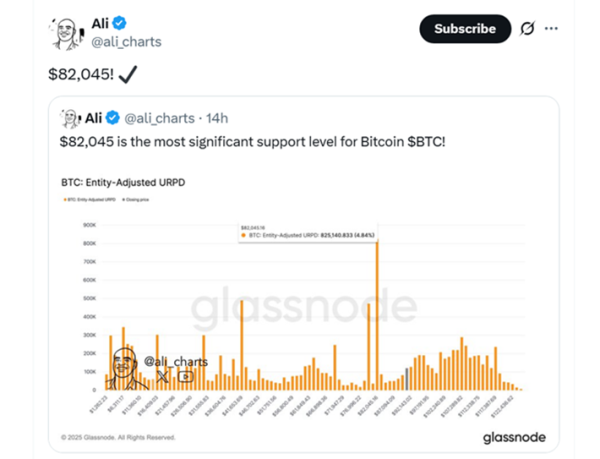Click the small avatar in the quoted tweet
Viewport: 600px width, 459px height.
click(x=70, y=117)
